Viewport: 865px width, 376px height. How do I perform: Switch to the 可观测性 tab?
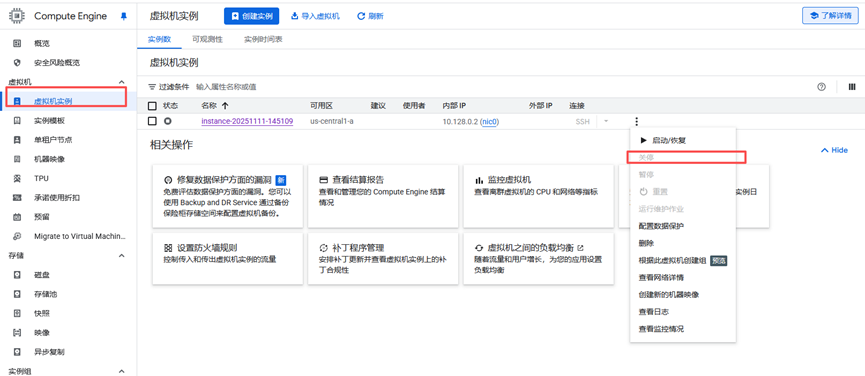tap(207, 40)
